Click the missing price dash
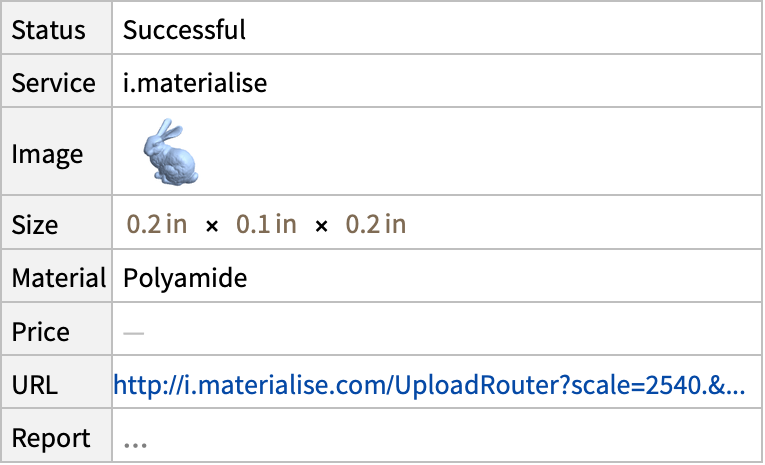Screen dimensions: 765x465 point(134,334)
